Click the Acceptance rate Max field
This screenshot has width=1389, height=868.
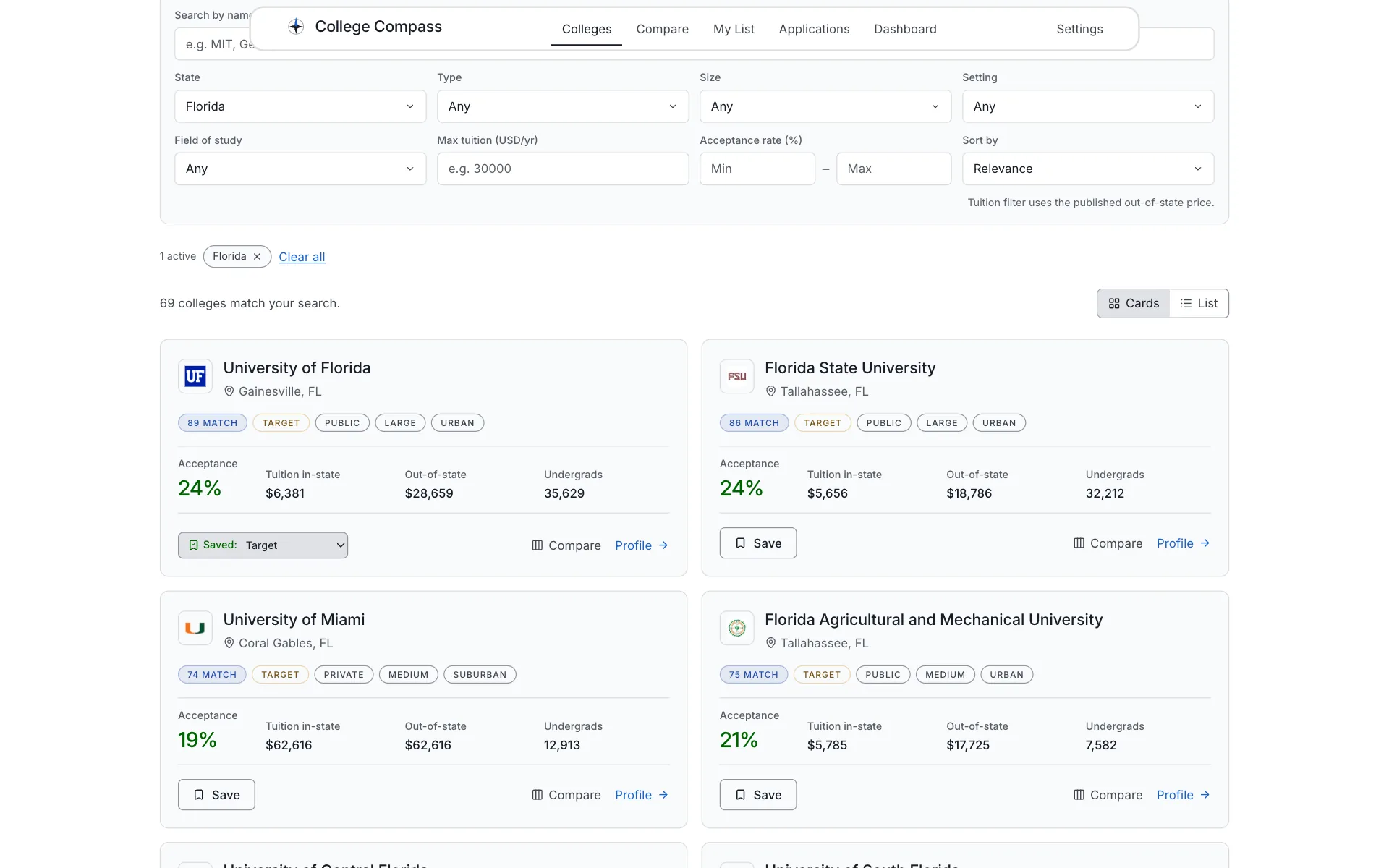(893, 169)
